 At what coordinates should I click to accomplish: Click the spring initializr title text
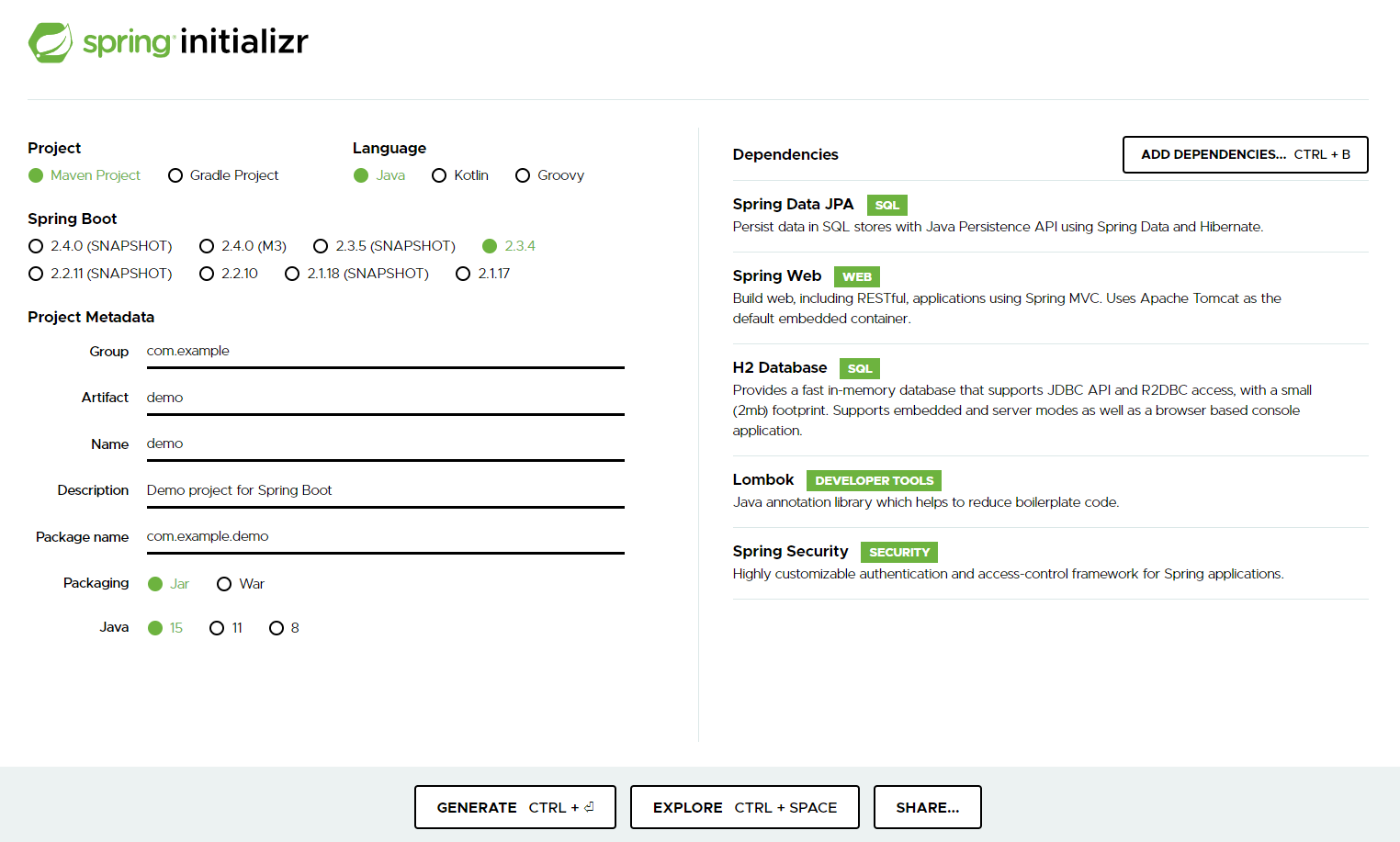point(196,42)
